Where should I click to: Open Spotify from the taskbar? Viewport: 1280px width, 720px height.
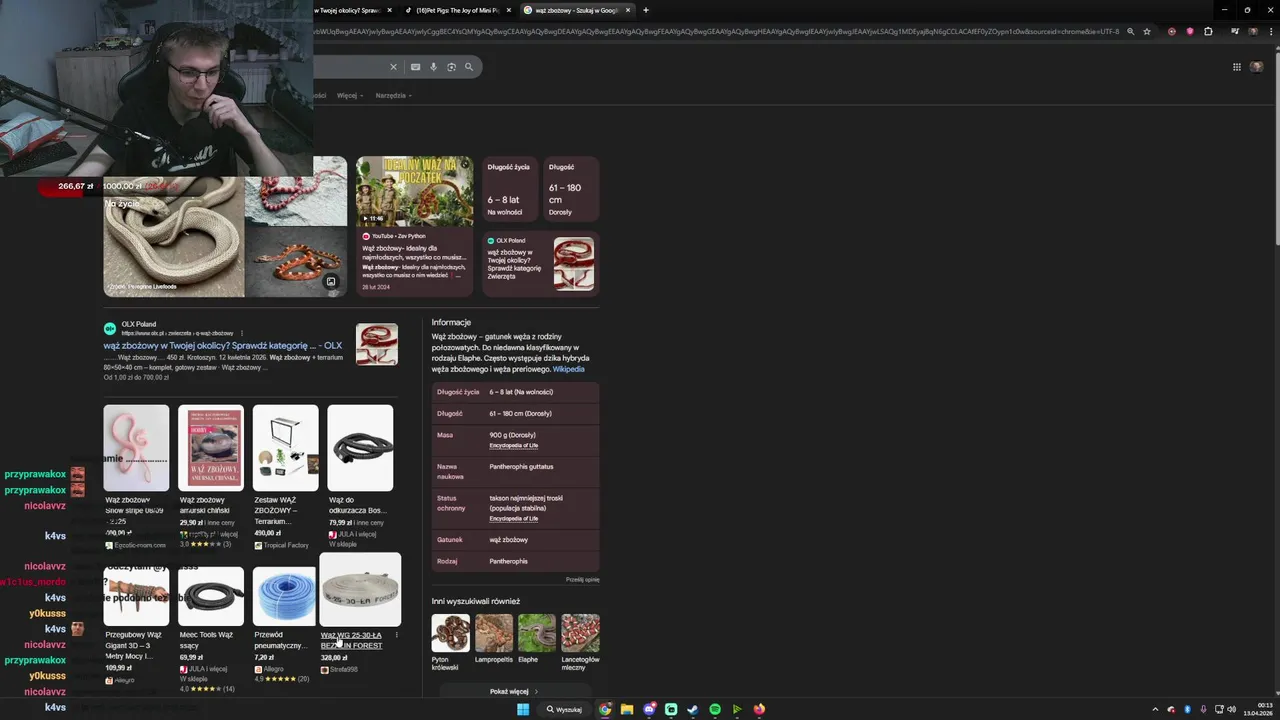click(x=715, y=709)
